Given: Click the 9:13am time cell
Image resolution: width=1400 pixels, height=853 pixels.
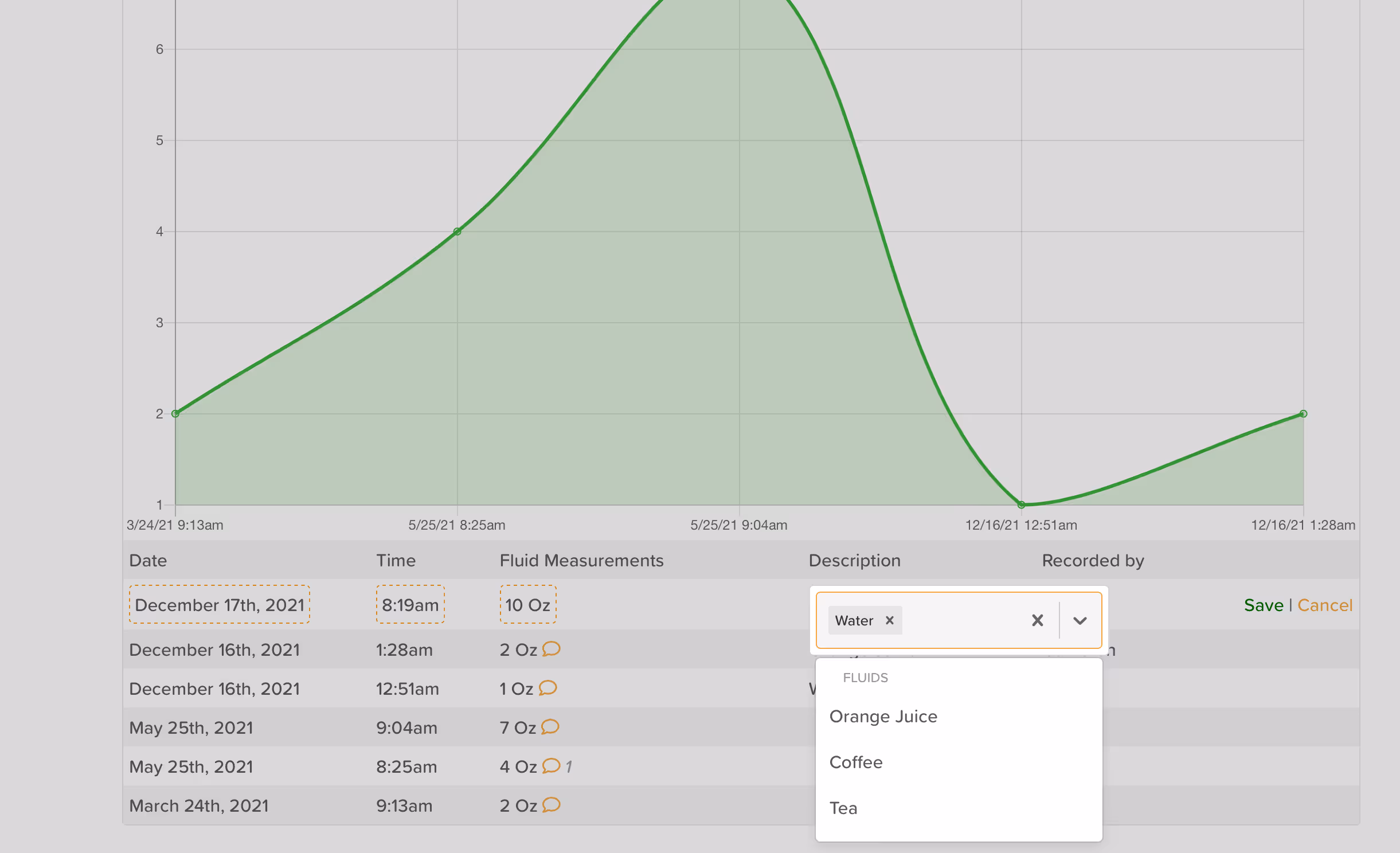Looking at the screenshot, I should pyautogui.click(x=404, y=806).
